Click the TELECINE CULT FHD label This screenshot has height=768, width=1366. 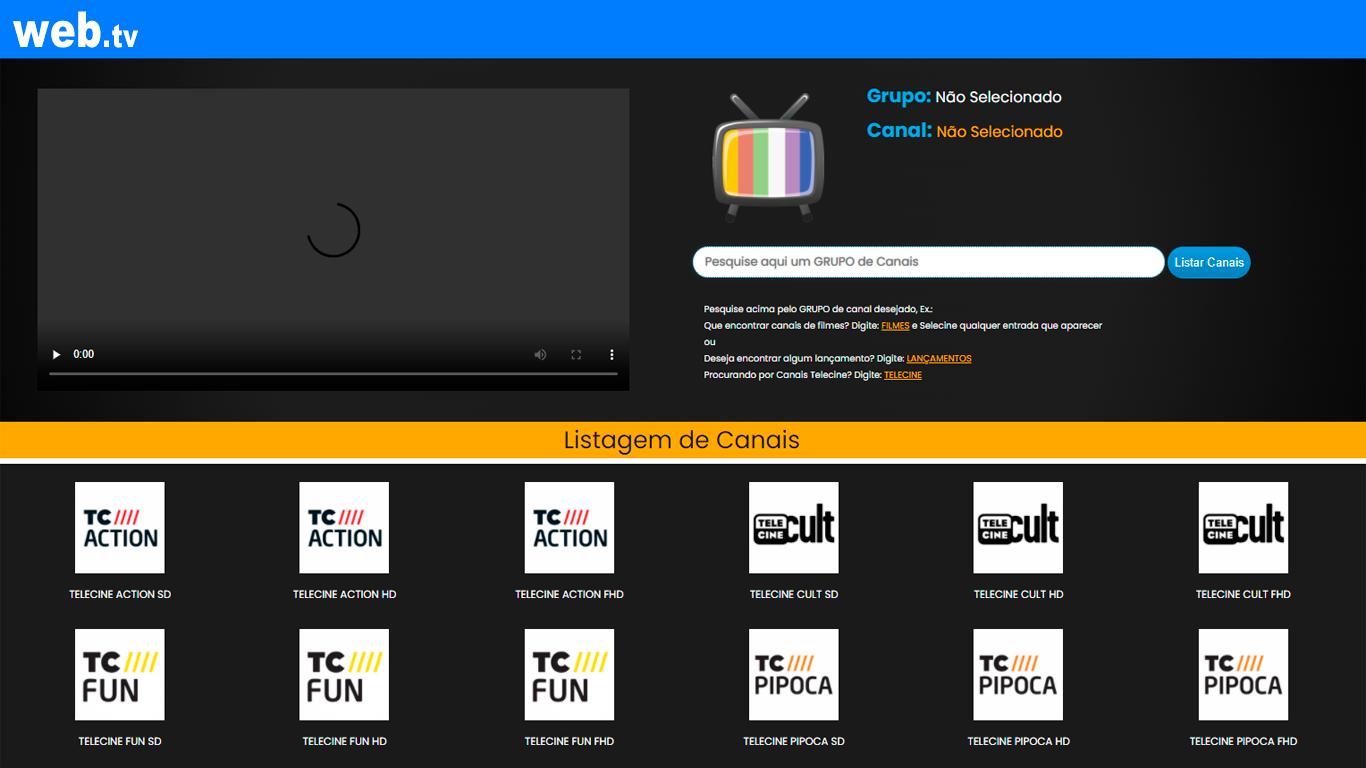pos(1243,594)
